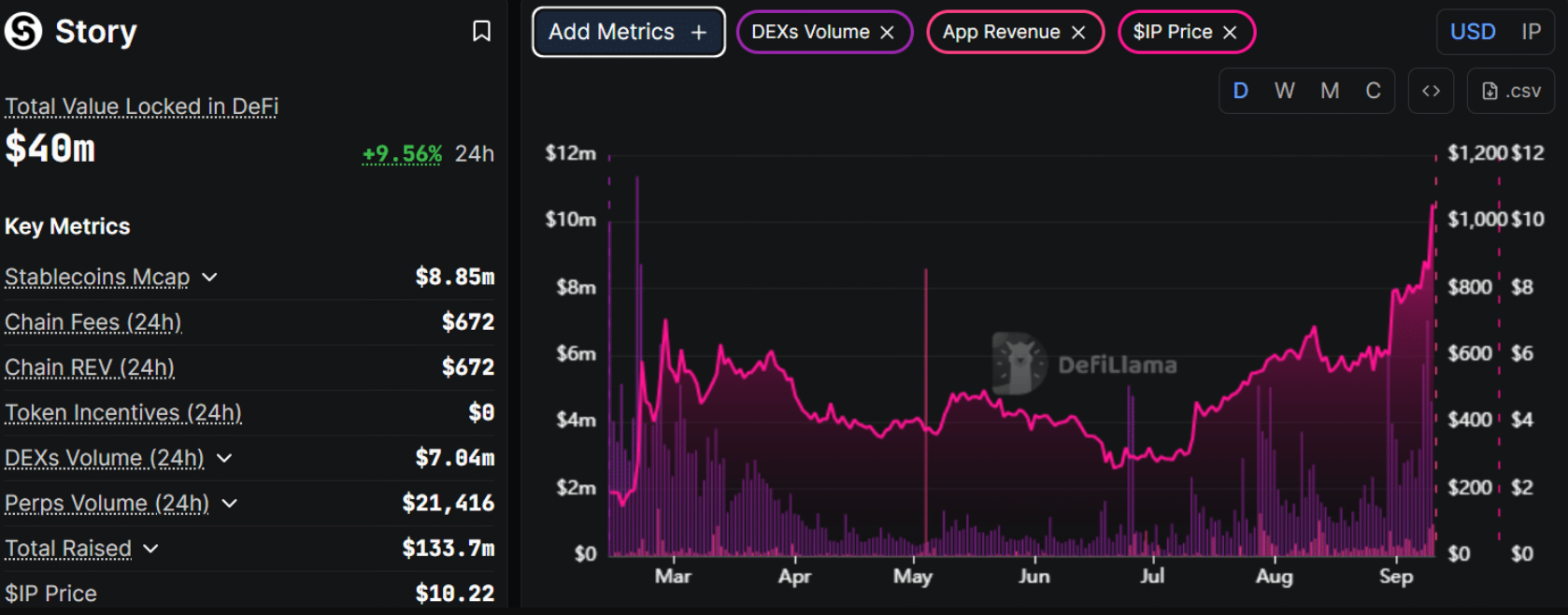The image size is (1568, 615).
Task: Click the bookmark icon next to Story
Action: click(481, 32)
